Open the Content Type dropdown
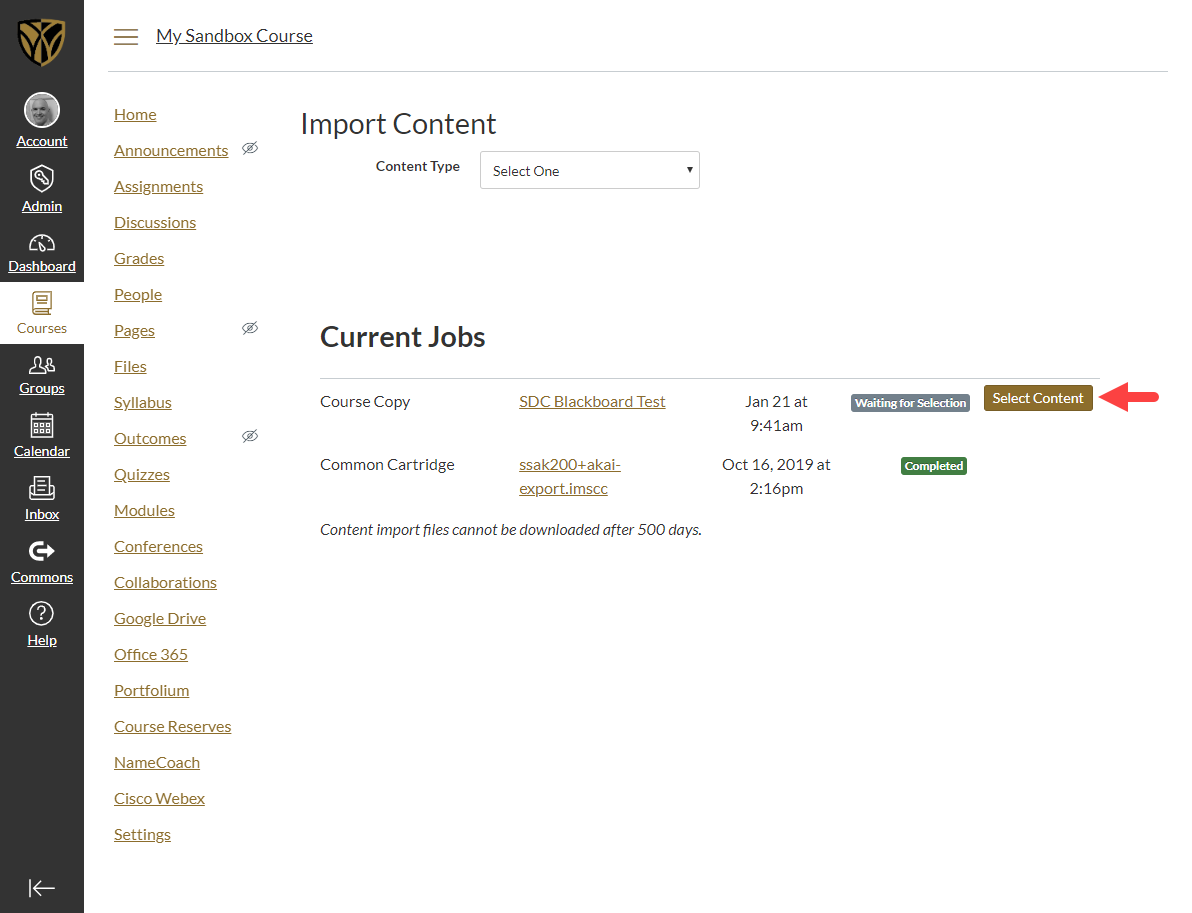This screenshot has width=1192, height=913. [589, 170]
